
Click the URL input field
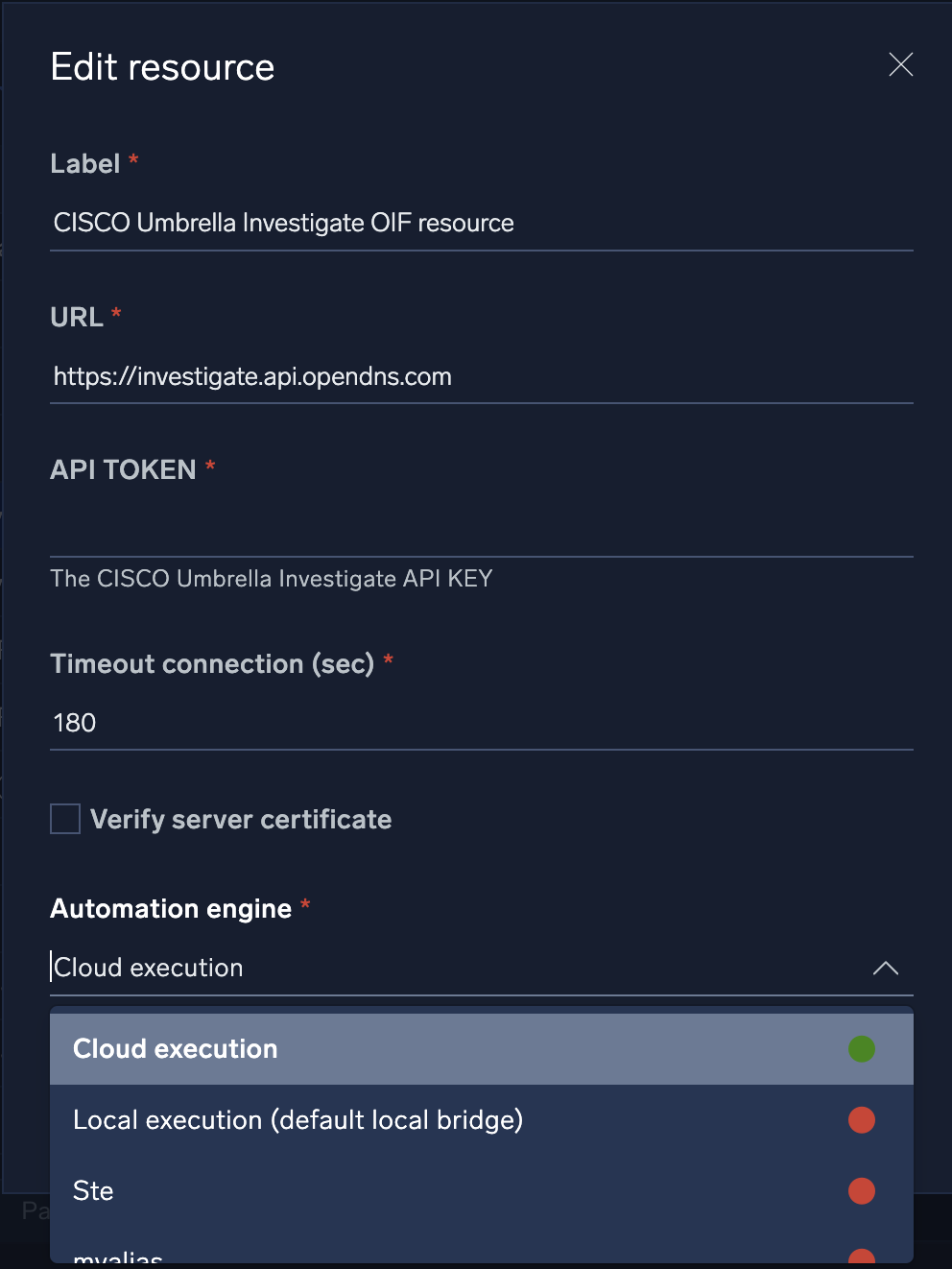click(480, 376)
